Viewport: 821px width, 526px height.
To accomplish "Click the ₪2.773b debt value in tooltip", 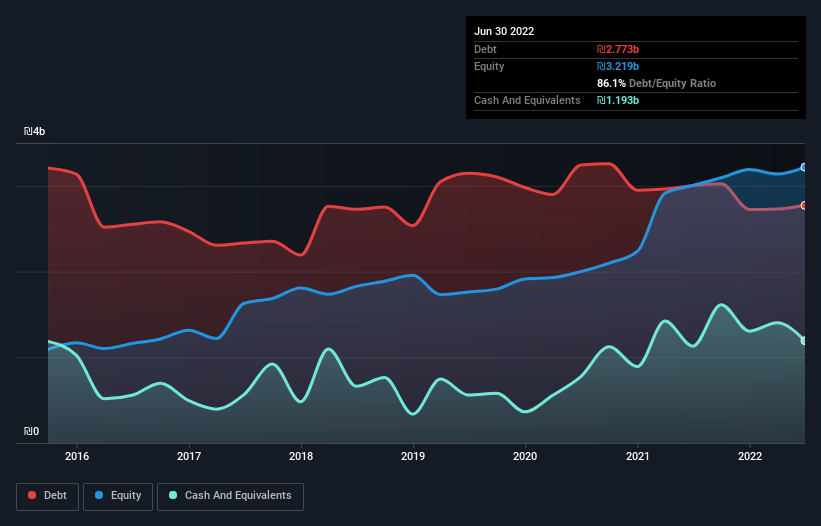I will pos(618,49).
